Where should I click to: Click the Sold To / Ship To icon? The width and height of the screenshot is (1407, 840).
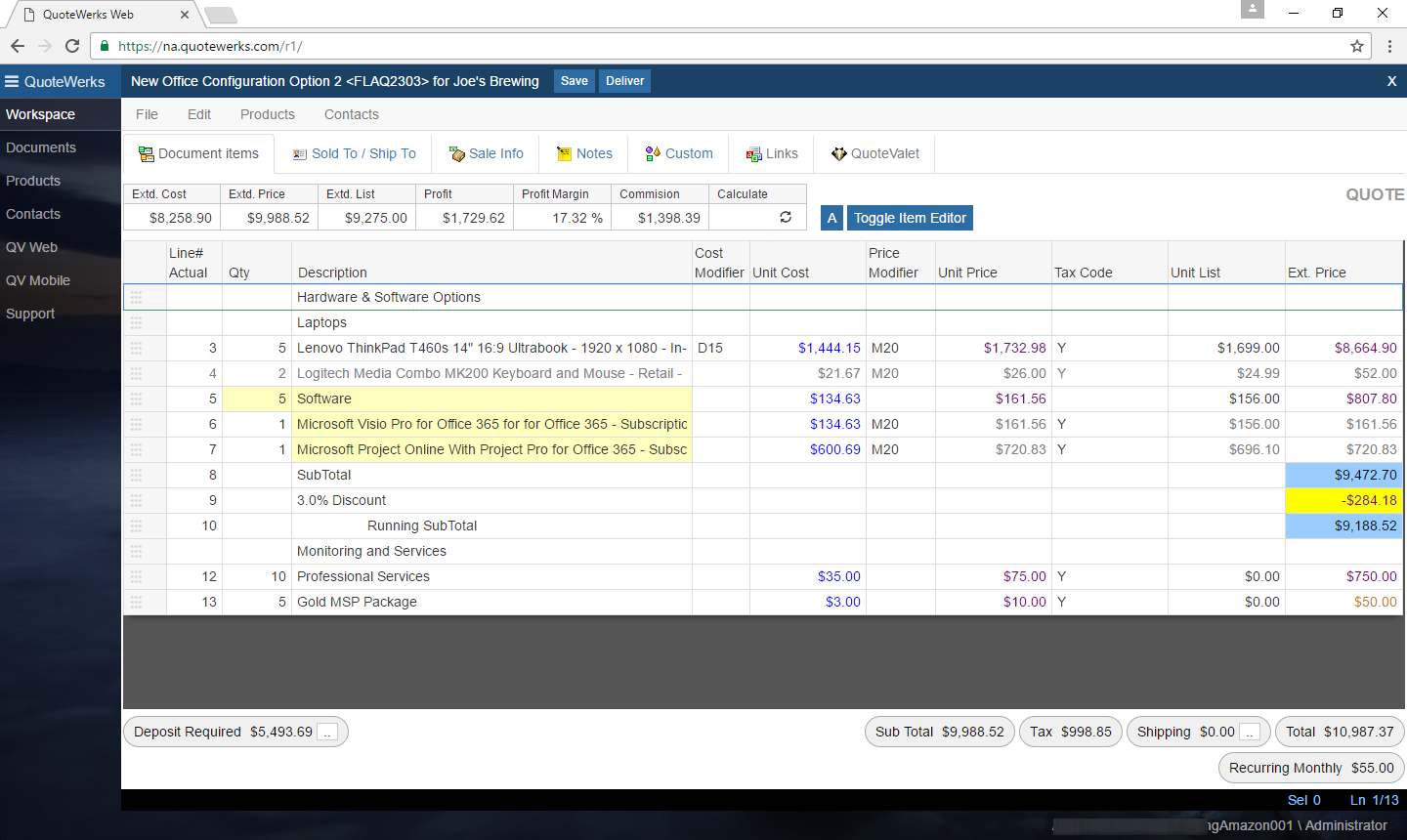(x=299, y=153)
